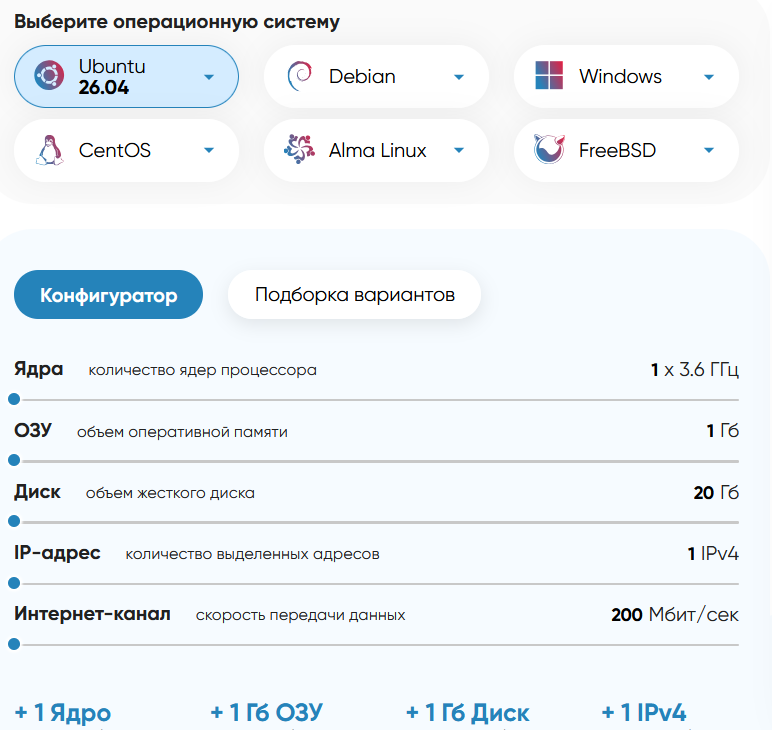The height and width of the screenshot is (730, 772).
Task: Switch to the Подборка вариантов tab
Action: [354, 294]
